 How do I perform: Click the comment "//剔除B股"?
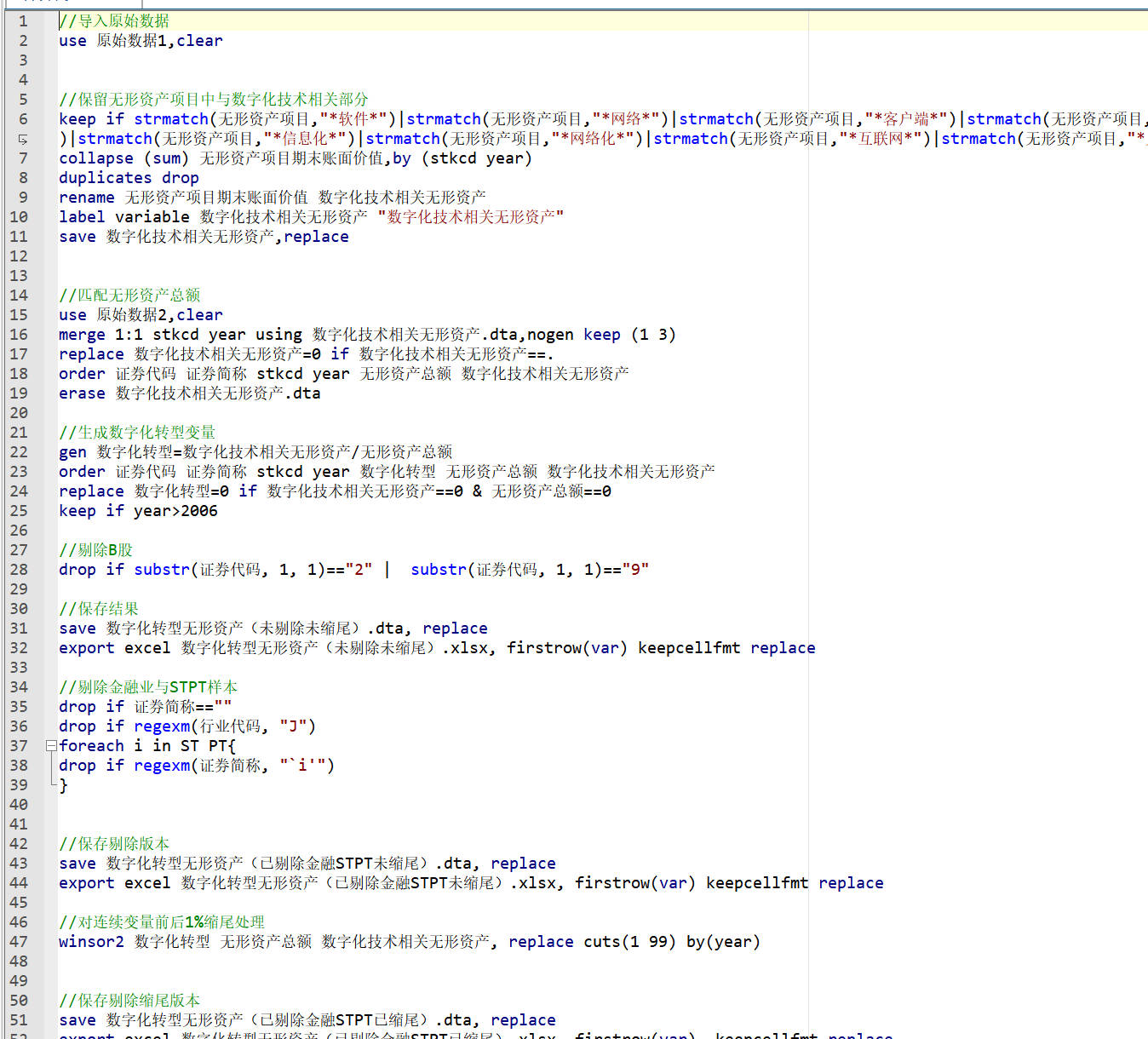95,549
